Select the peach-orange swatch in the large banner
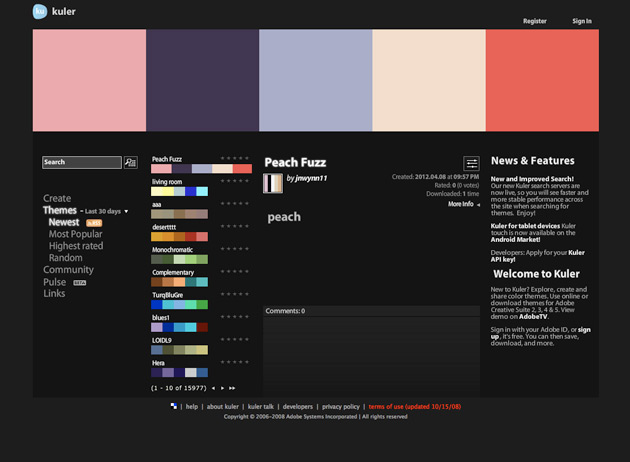The image size is (630, 462). [x=429, y=80]
